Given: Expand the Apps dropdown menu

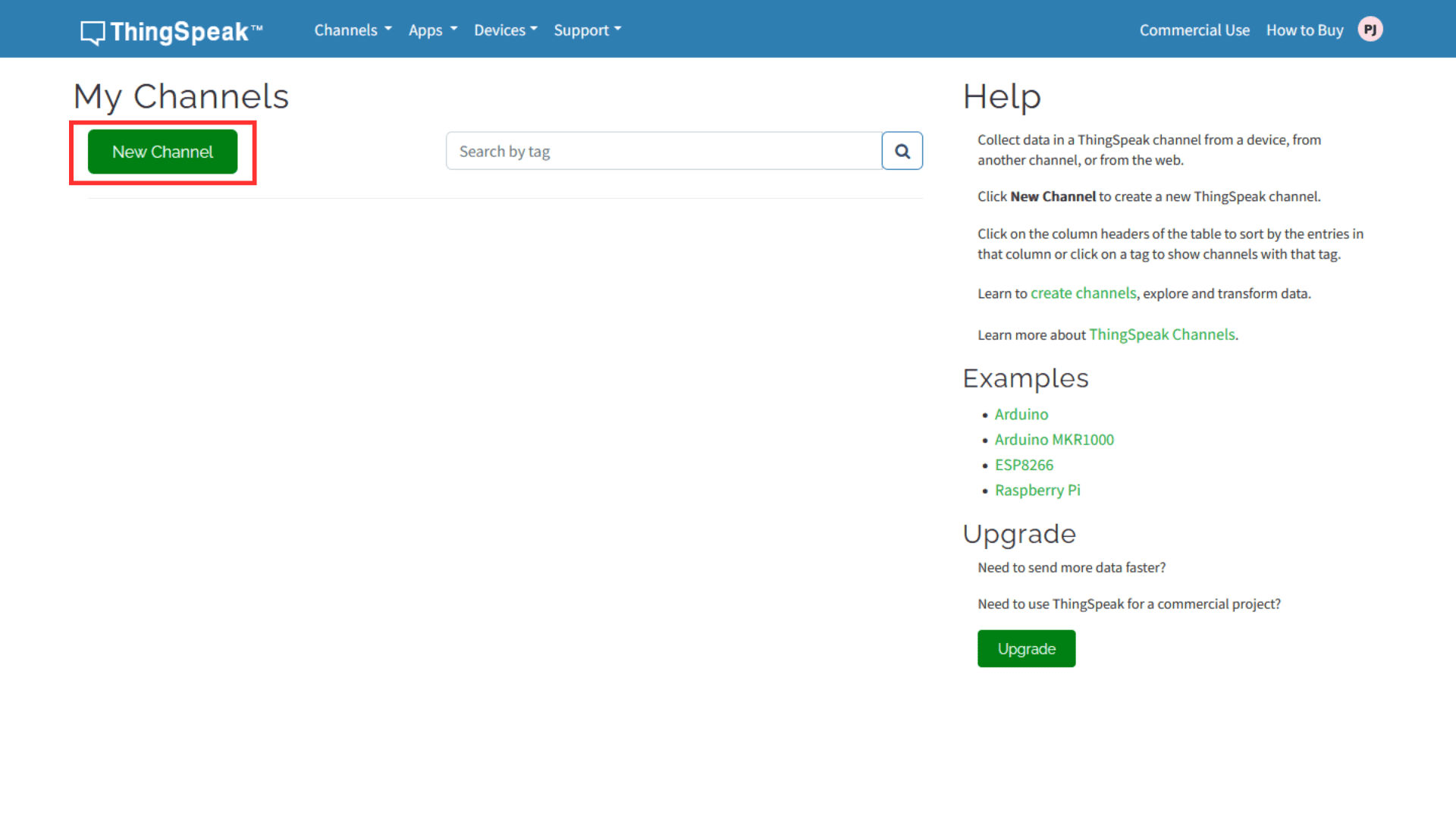Looking at the screenshot, I should [432, 30].
